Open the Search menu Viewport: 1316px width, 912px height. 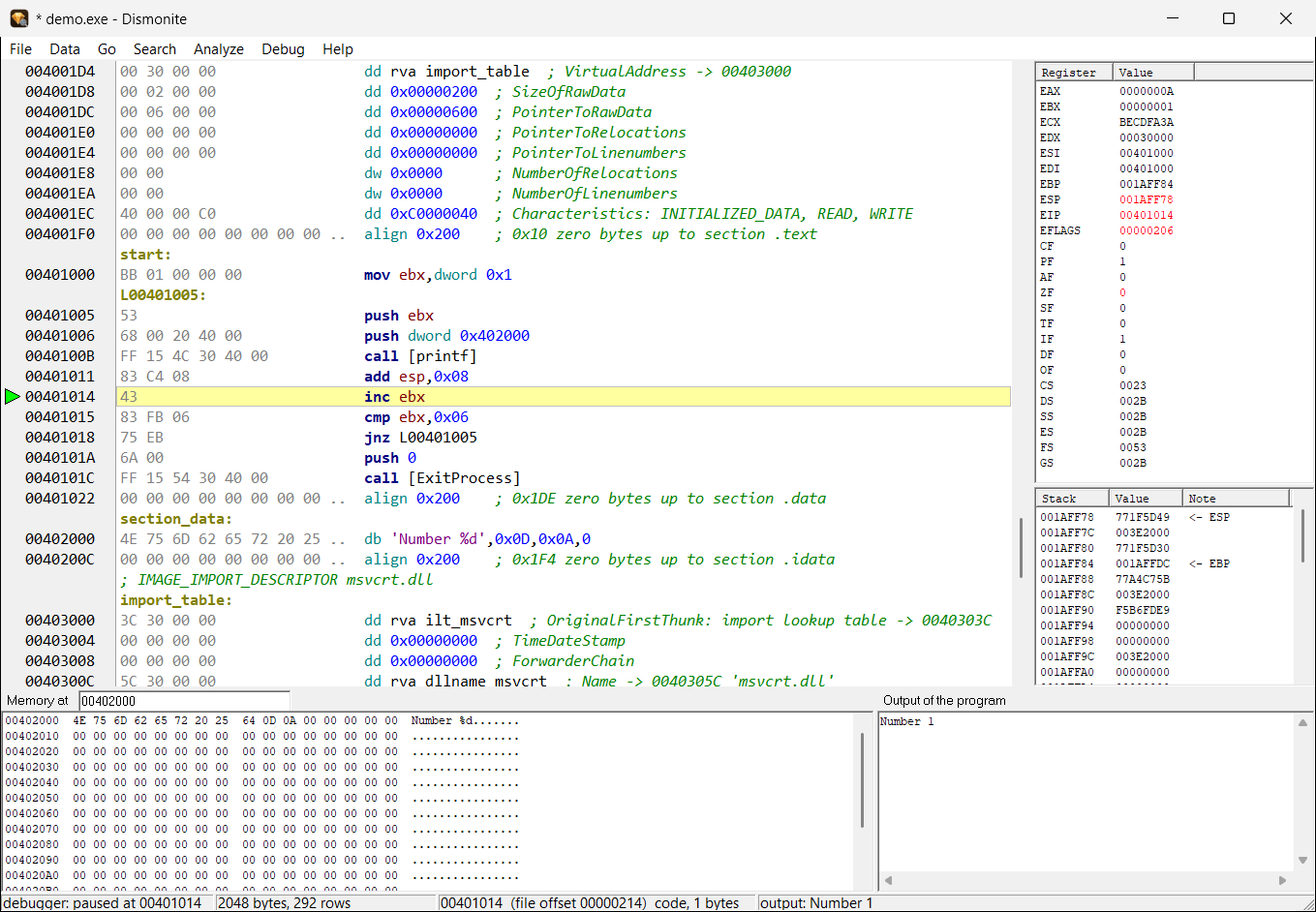tap(155, 49)
